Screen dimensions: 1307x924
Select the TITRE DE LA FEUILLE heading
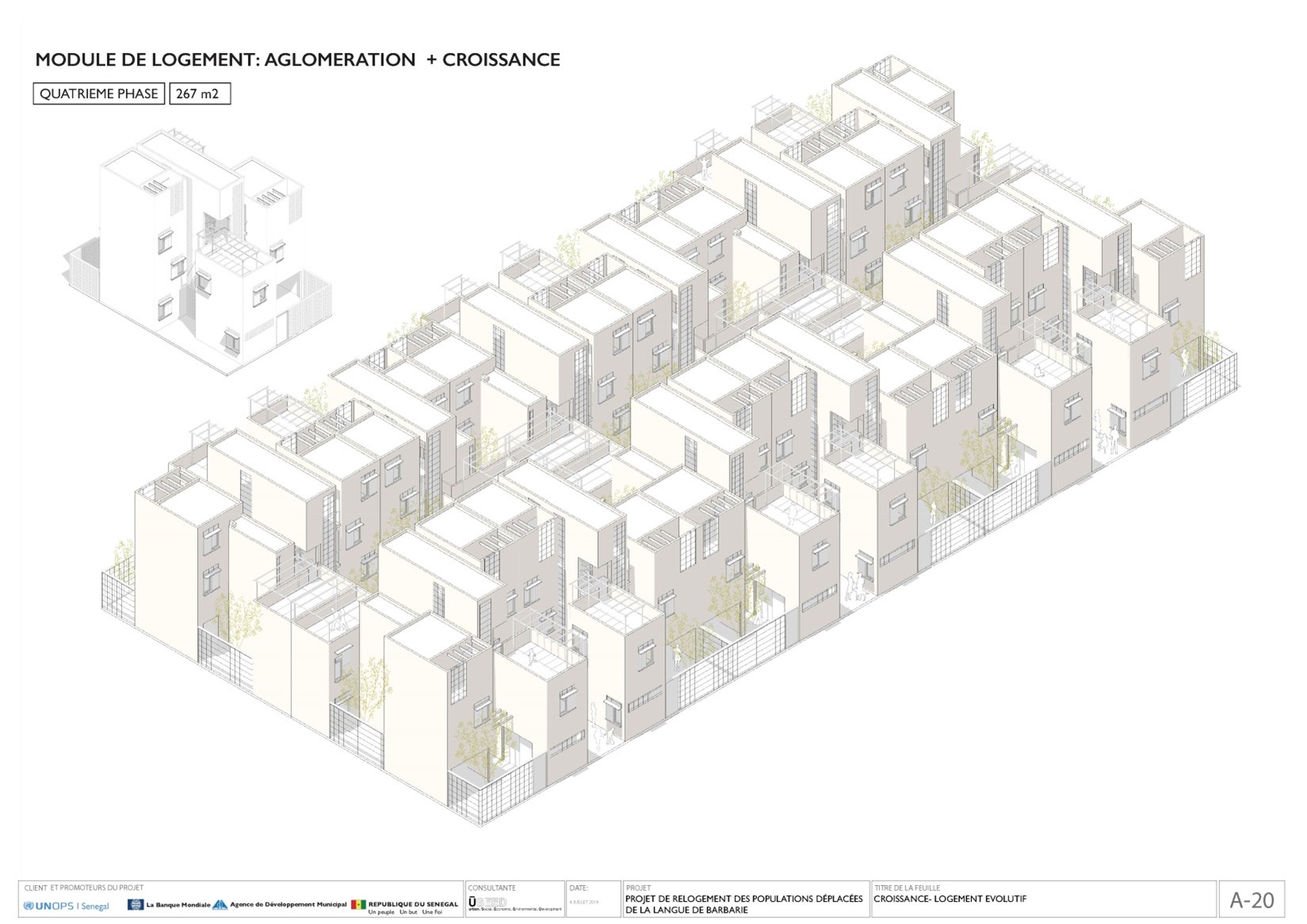907,888
